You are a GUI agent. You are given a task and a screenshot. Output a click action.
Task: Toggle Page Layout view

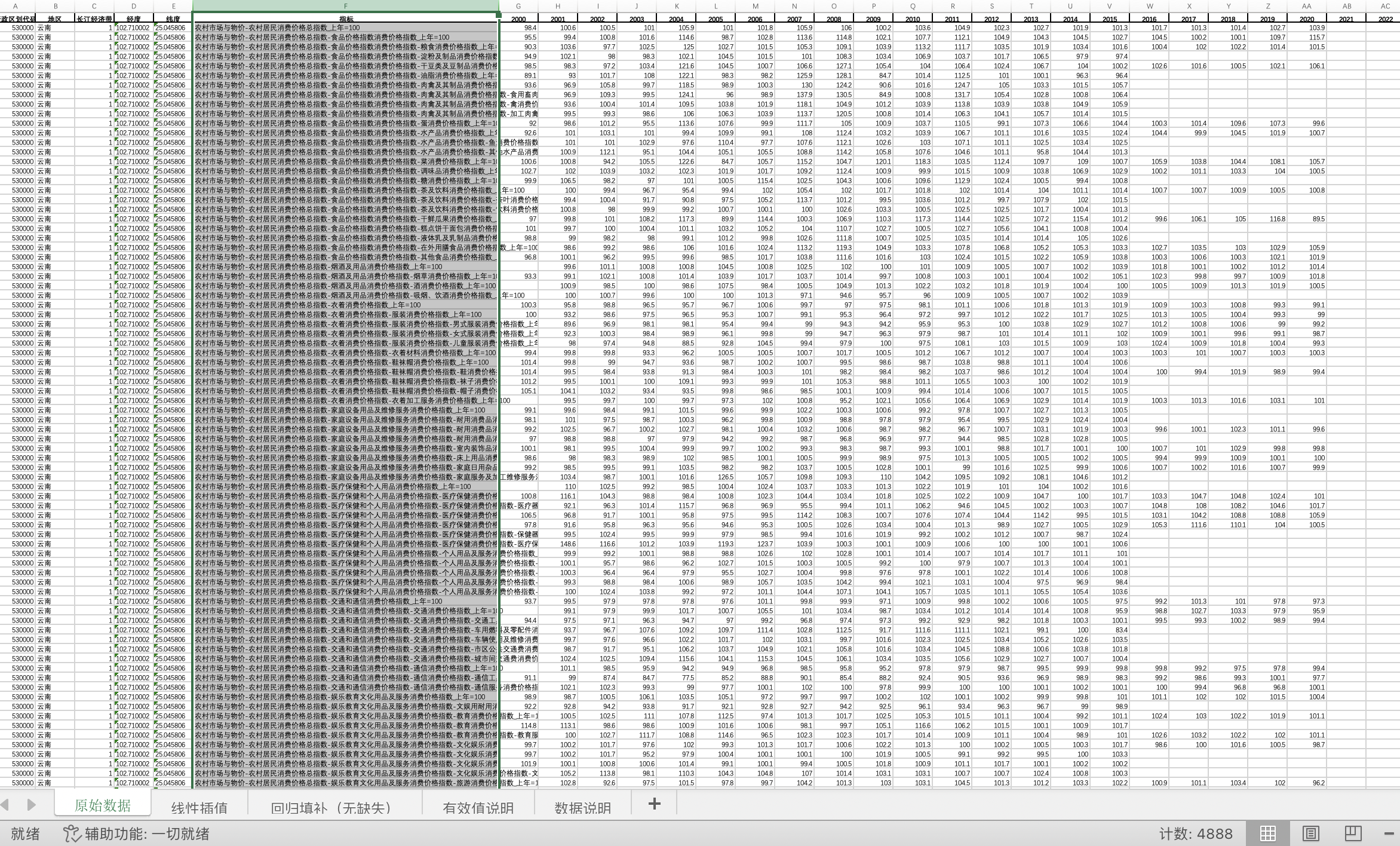pos(1310,833)
